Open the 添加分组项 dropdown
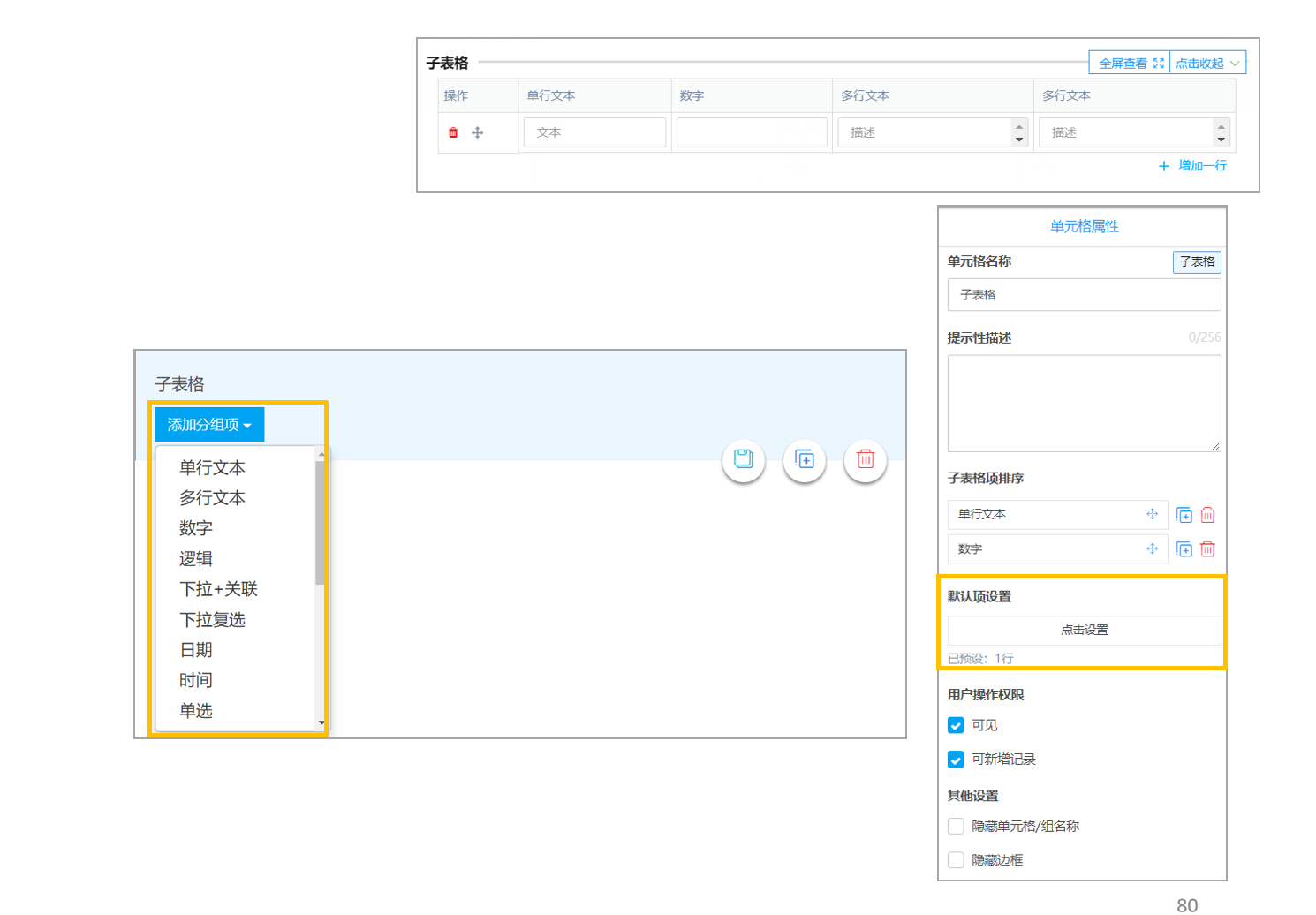 click(x=209, y=425)
